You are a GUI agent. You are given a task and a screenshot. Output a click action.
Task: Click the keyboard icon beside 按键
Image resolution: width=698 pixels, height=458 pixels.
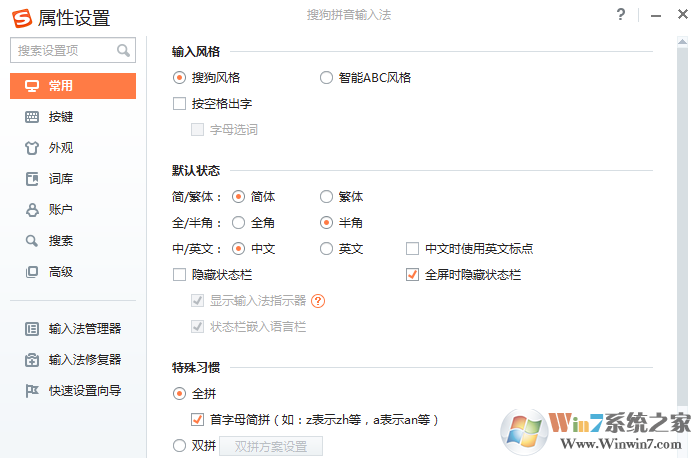(31, 117)
